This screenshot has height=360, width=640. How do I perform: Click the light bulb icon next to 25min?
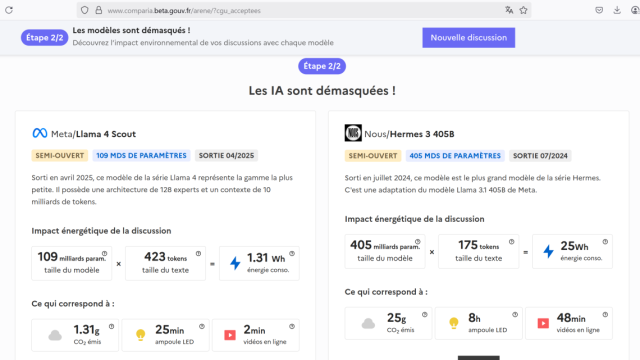(140, 335)
